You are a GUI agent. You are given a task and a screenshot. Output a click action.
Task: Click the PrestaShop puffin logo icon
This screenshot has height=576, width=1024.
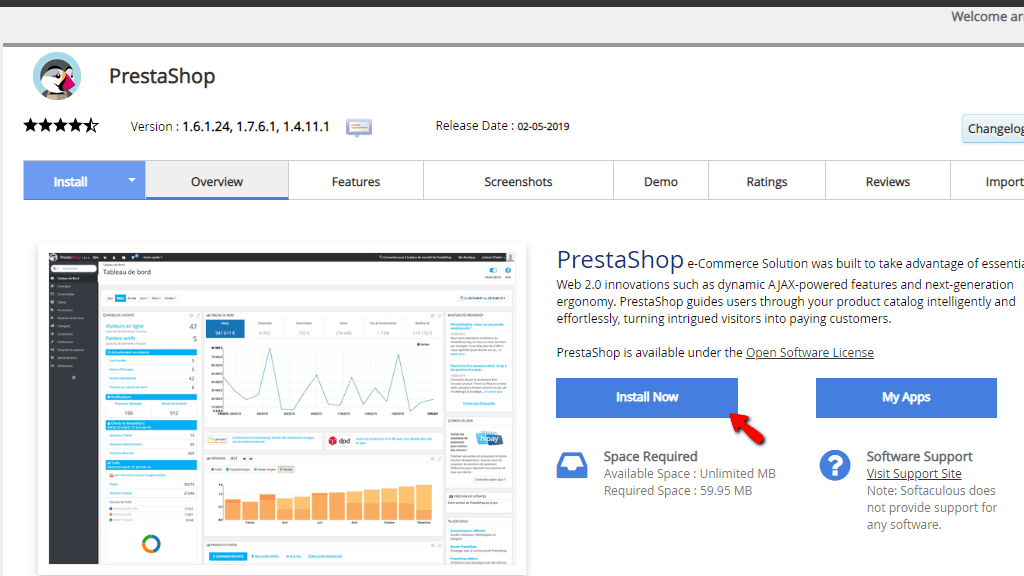coord(57,76)
